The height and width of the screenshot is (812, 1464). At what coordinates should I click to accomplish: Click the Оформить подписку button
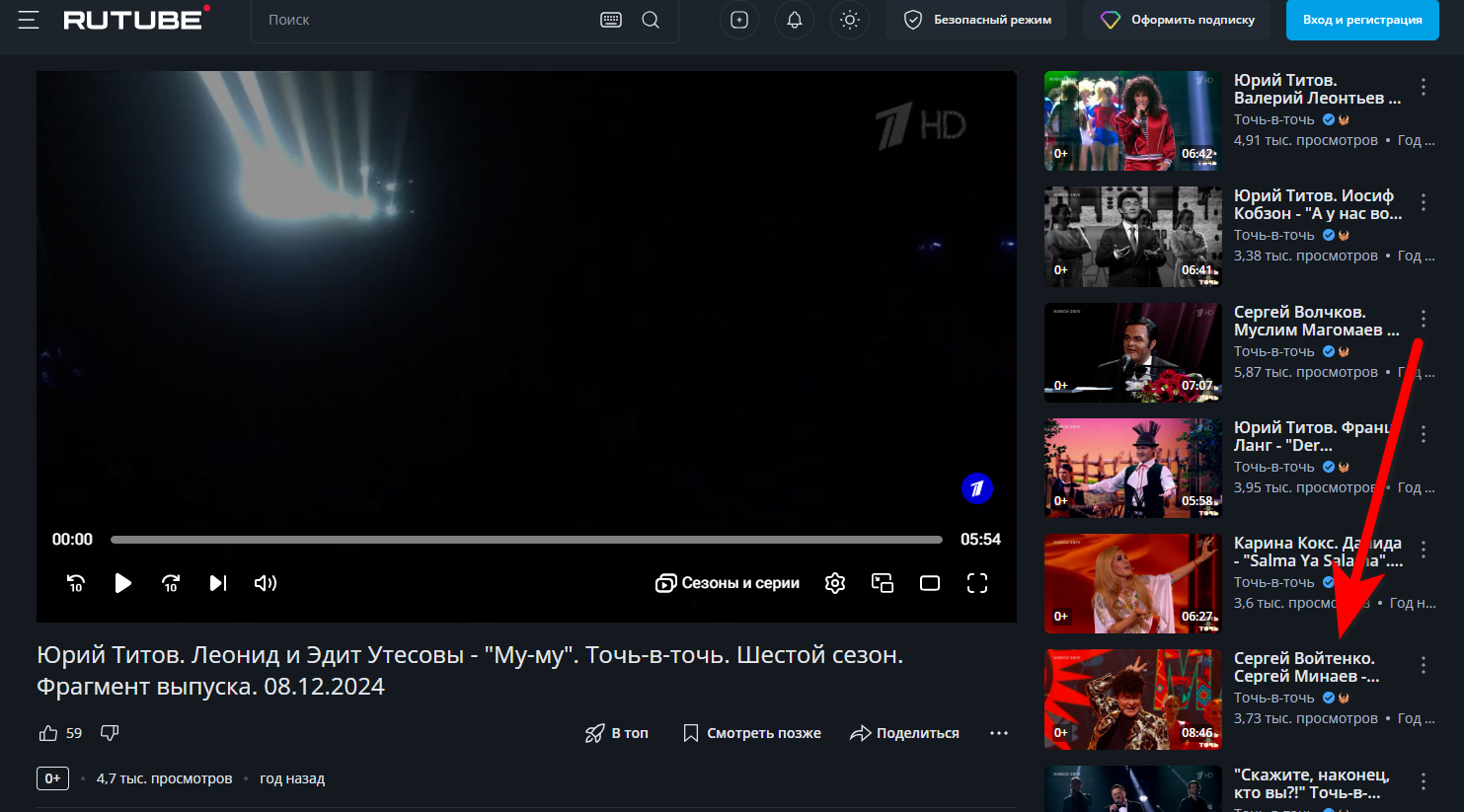(x=1178, y=20)
